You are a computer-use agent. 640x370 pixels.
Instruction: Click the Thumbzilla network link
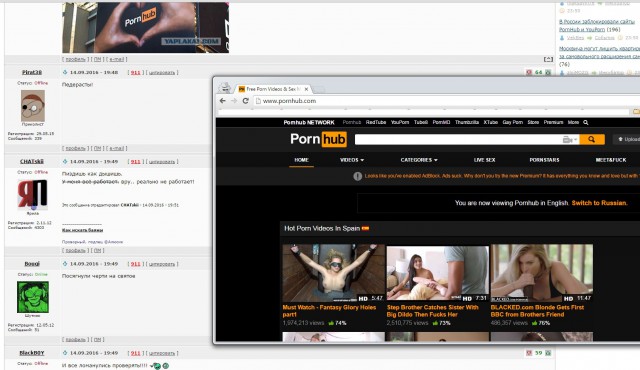click(467, 122)
